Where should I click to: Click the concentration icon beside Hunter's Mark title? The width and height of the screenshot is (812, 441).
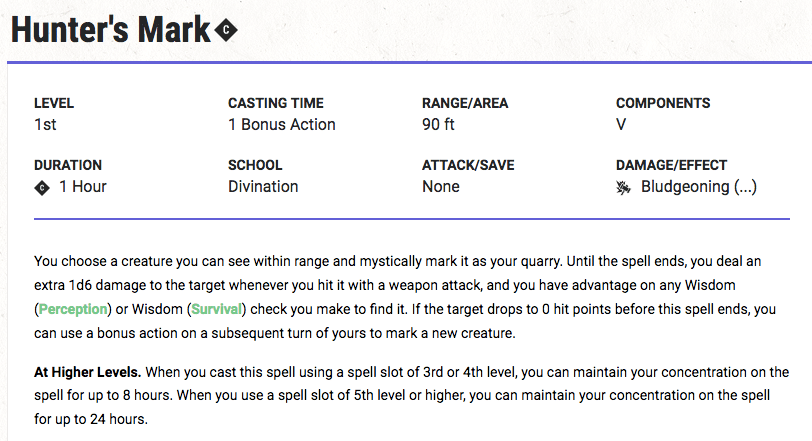(x=226, y=31)
